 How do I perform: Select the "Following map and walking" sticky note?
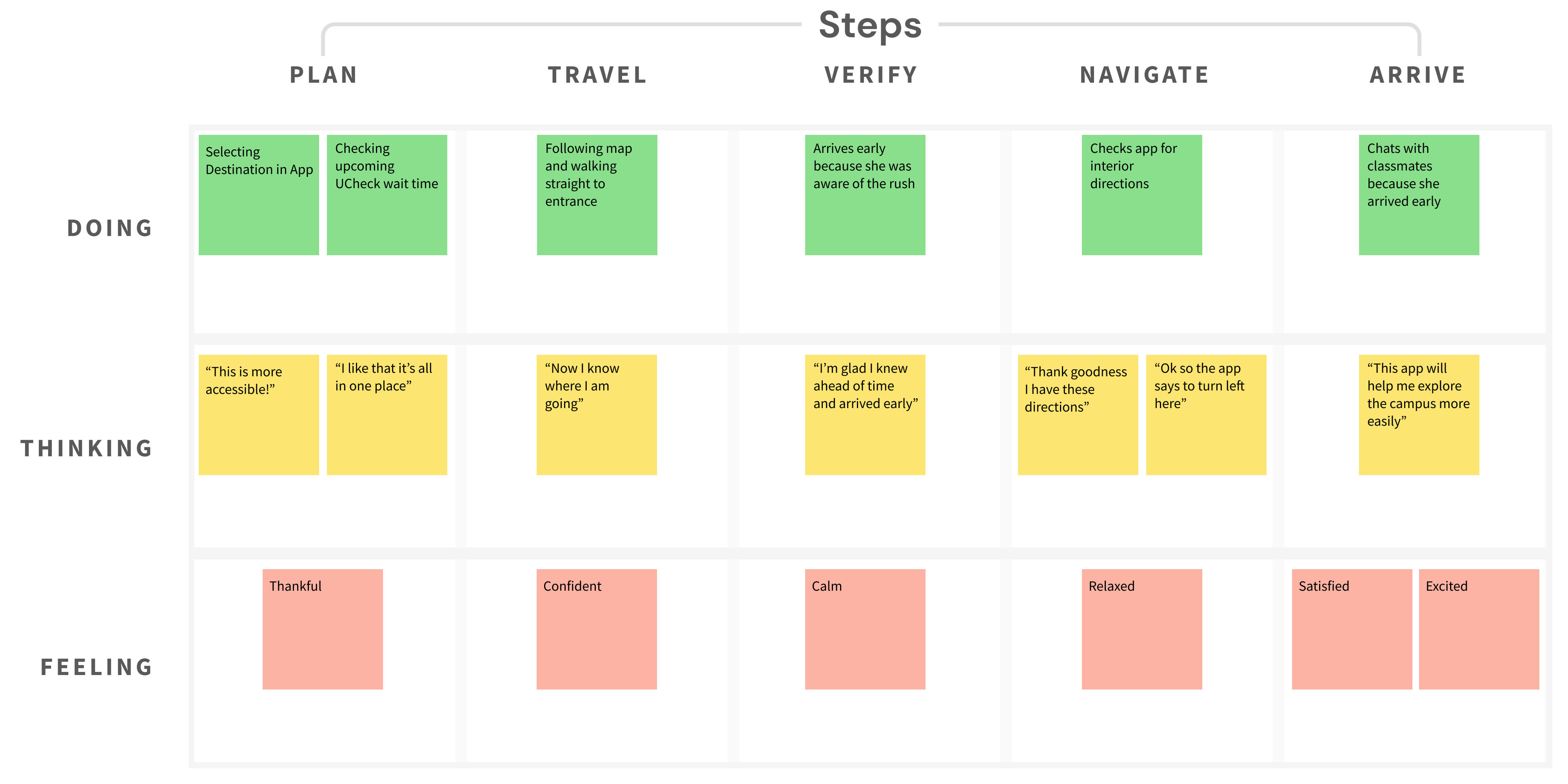[x=597, y=195]
